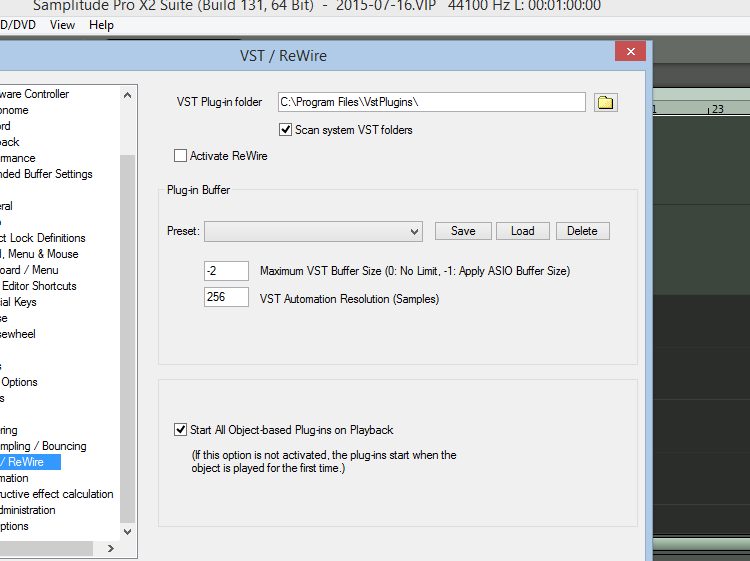Close the VST / ReWire dialog

click(630, 52)
